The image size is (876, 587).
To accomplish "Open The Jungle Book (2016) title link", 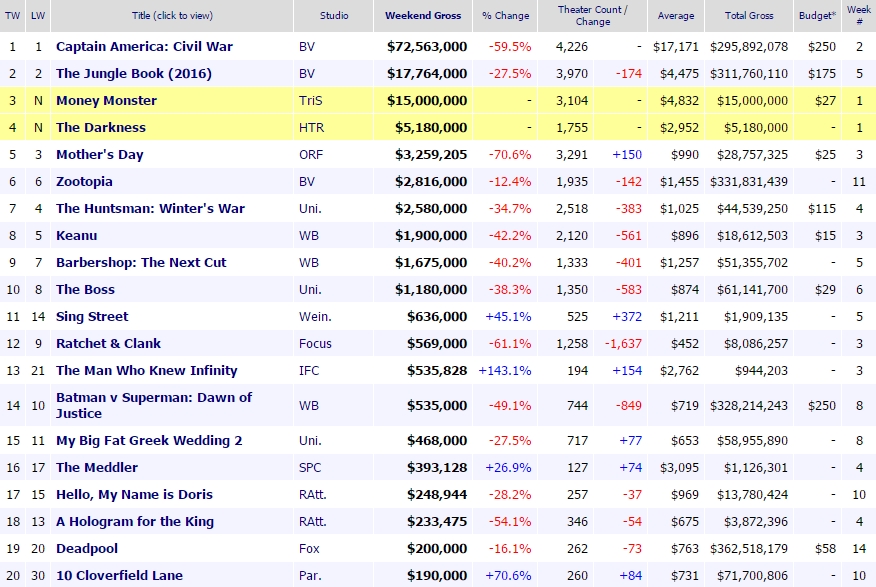I will tap(134, 73).
